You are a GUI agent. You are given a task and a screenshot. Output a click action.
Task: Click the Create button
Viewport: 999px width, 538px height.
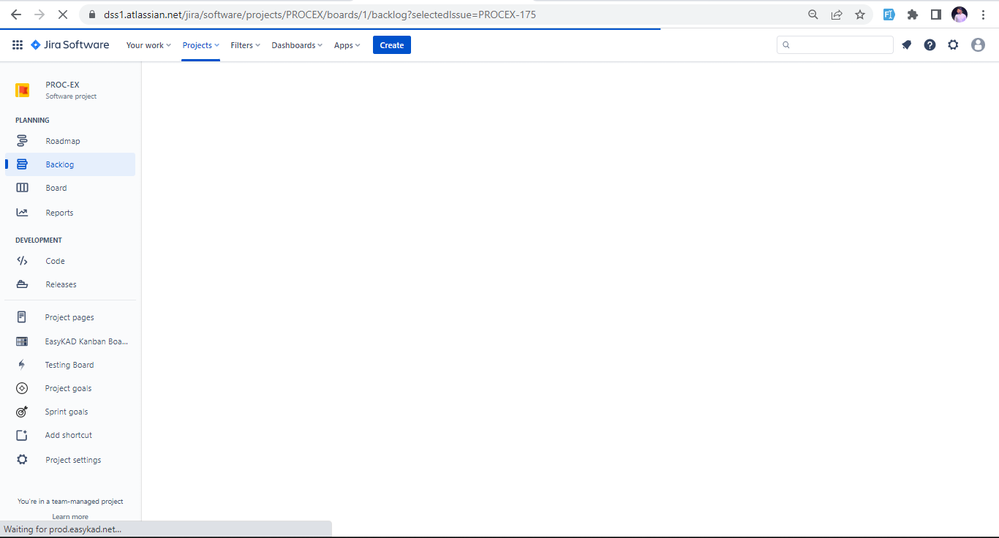coord(392,45)
